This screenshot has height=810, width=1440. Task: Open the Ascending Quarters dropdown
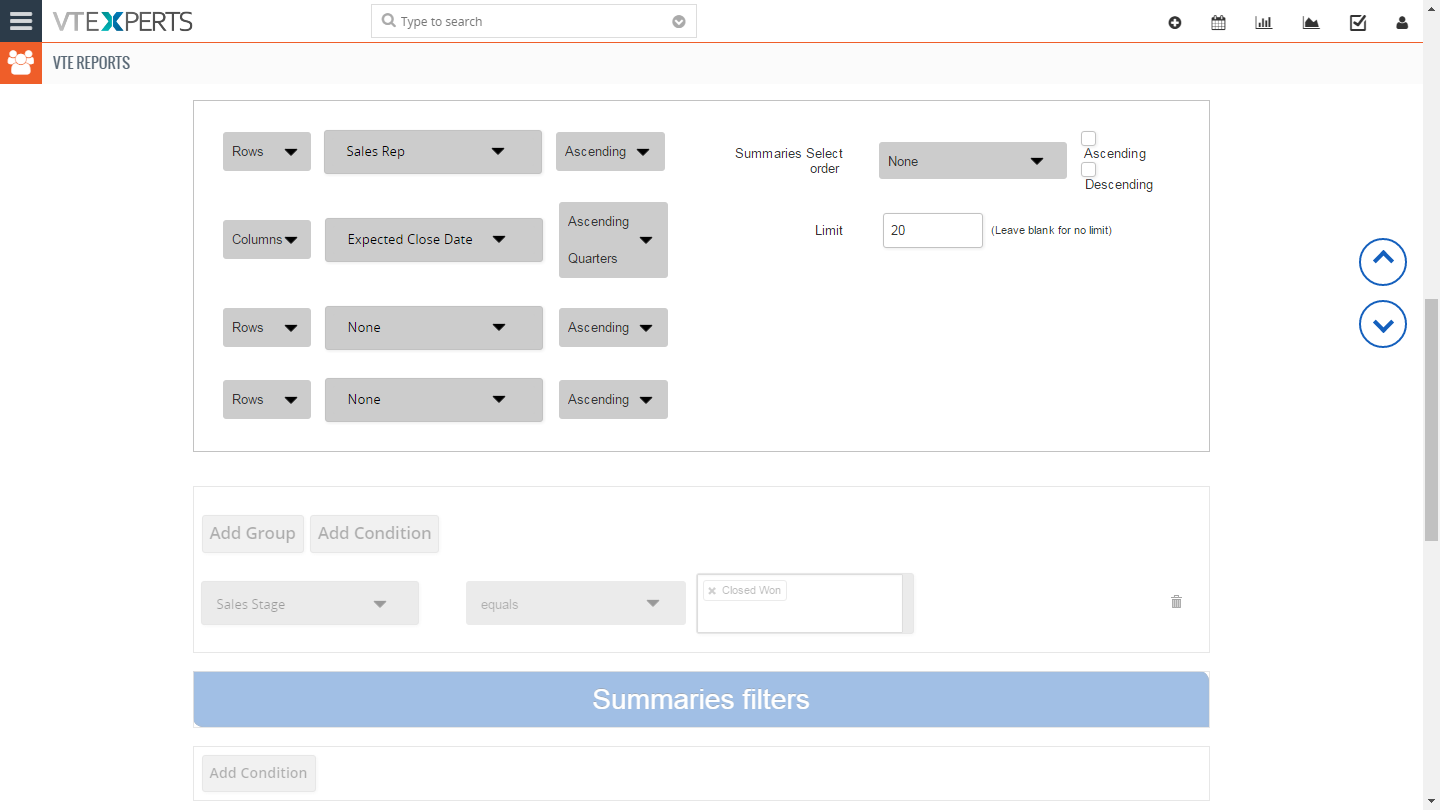click(x=613, y=240)
